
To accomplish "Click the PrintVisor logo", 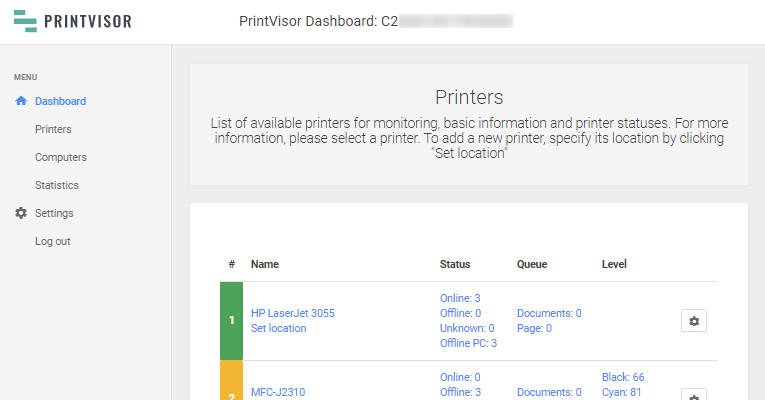I will tap(72, 21).
